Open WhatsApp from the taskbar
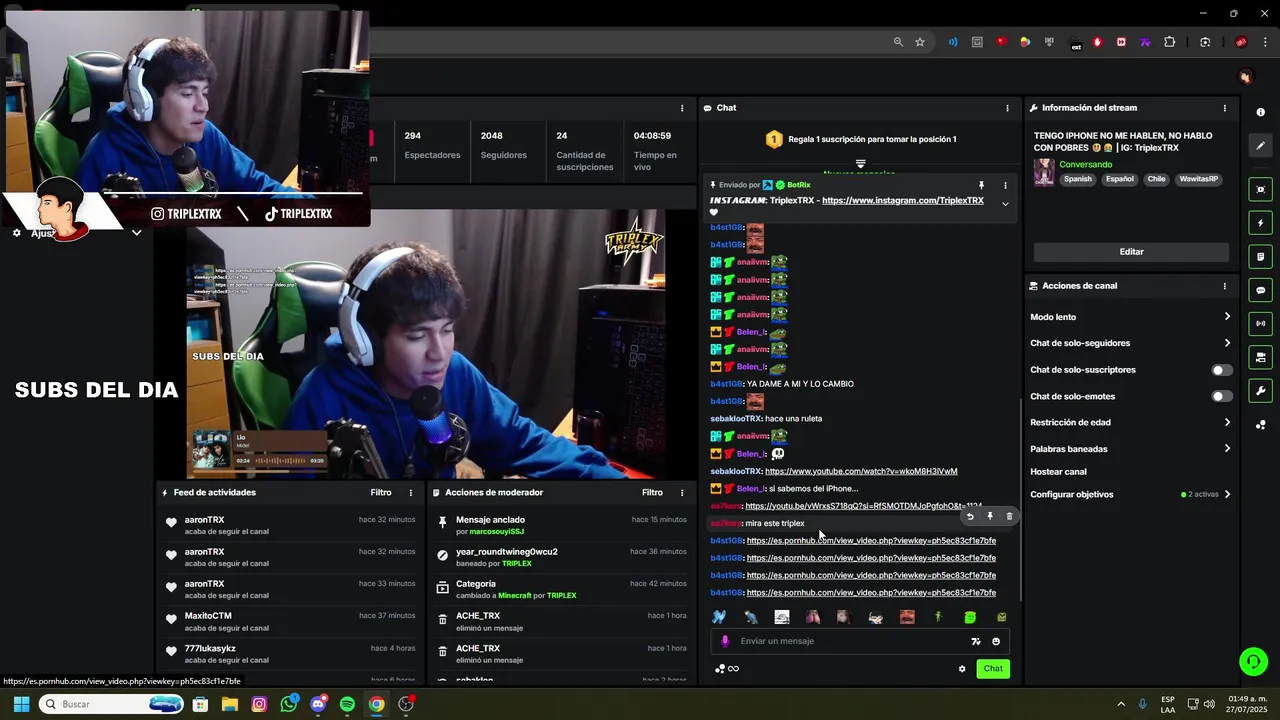1280x720 pixels. click(289, 704)
